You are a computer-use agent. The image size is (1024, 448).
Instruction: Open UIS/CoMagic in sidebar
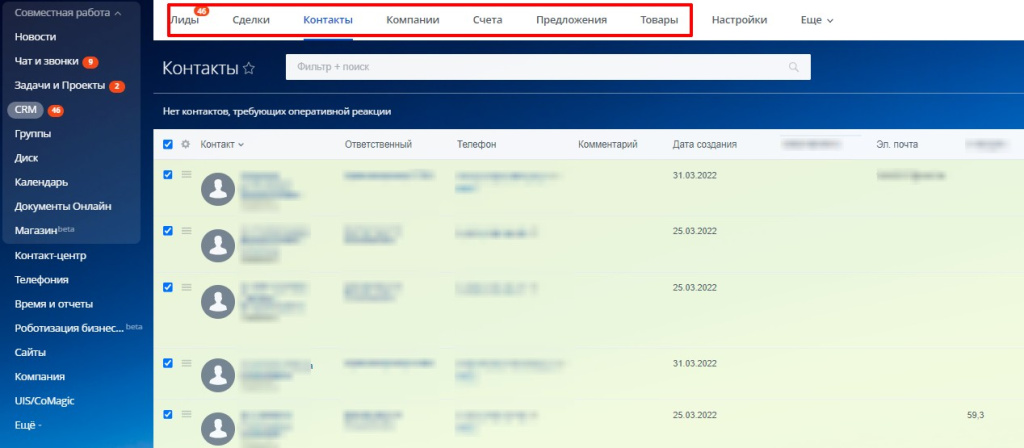[x=44, y=401]
